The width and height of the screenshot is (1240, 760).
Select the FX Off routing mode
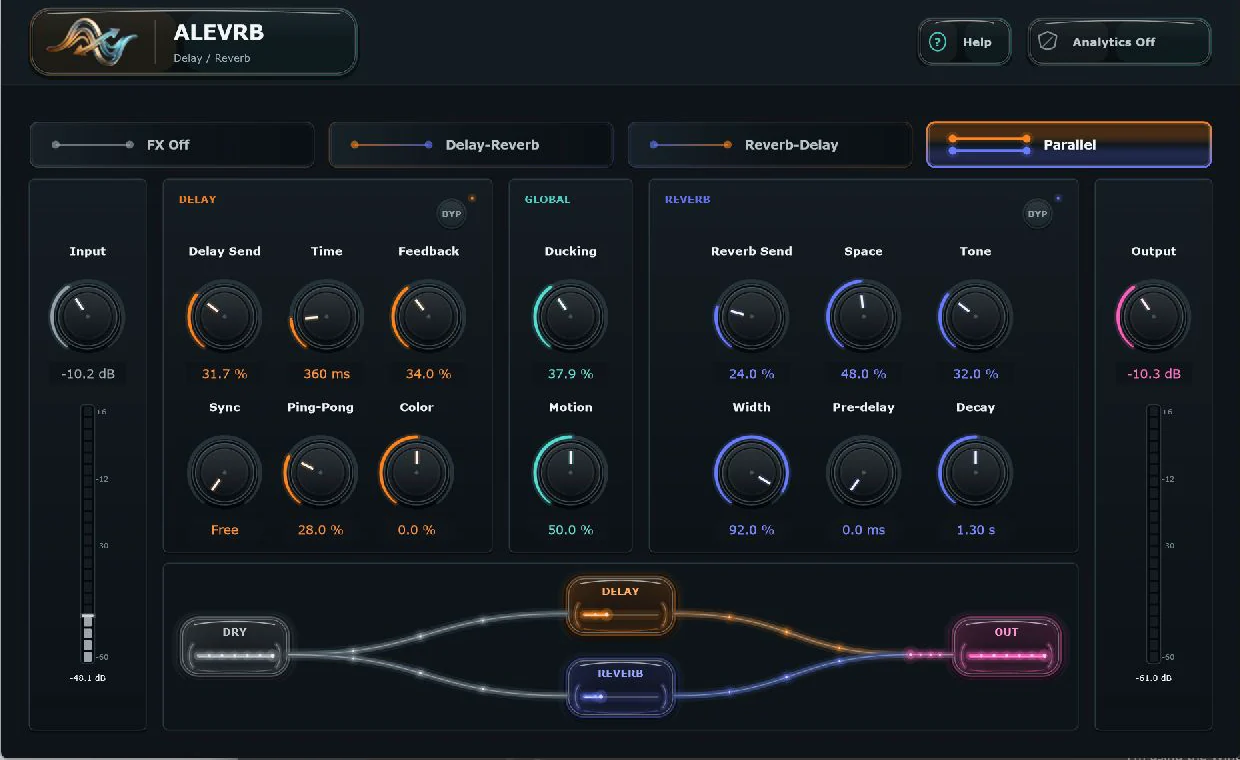pos(172,145)
